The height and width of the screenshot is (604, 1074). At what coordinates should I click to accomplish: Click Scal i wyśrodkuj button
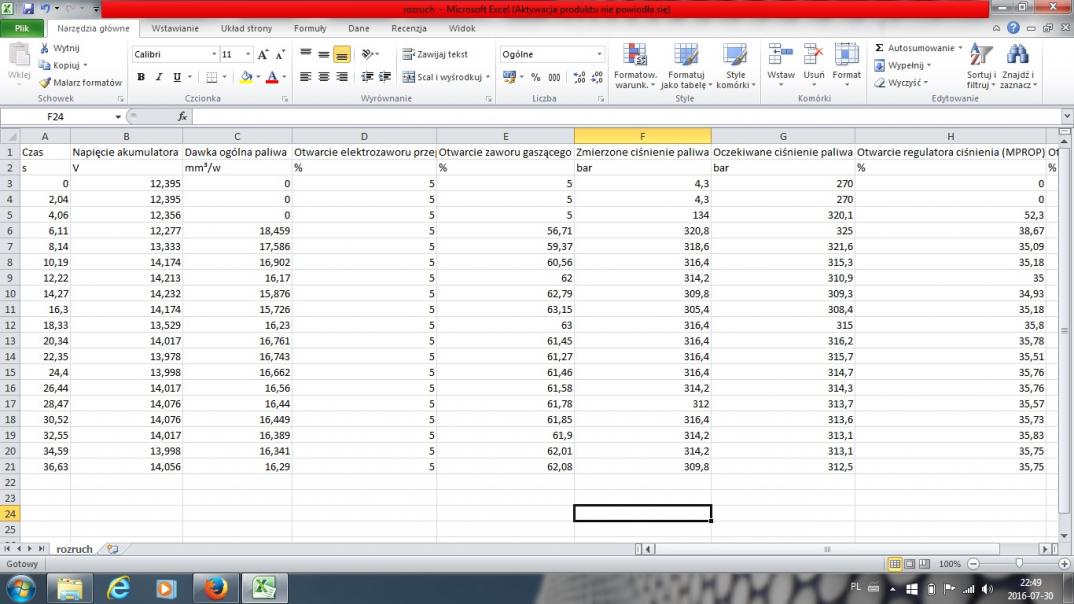pos(442,77)
